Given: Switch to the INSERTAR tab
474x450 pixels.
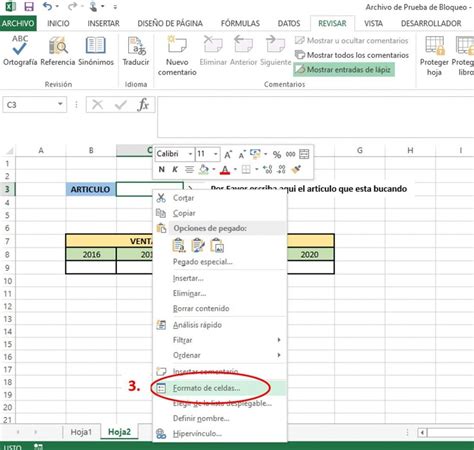Looking at the screenshot, I should (x=103, y=23).
